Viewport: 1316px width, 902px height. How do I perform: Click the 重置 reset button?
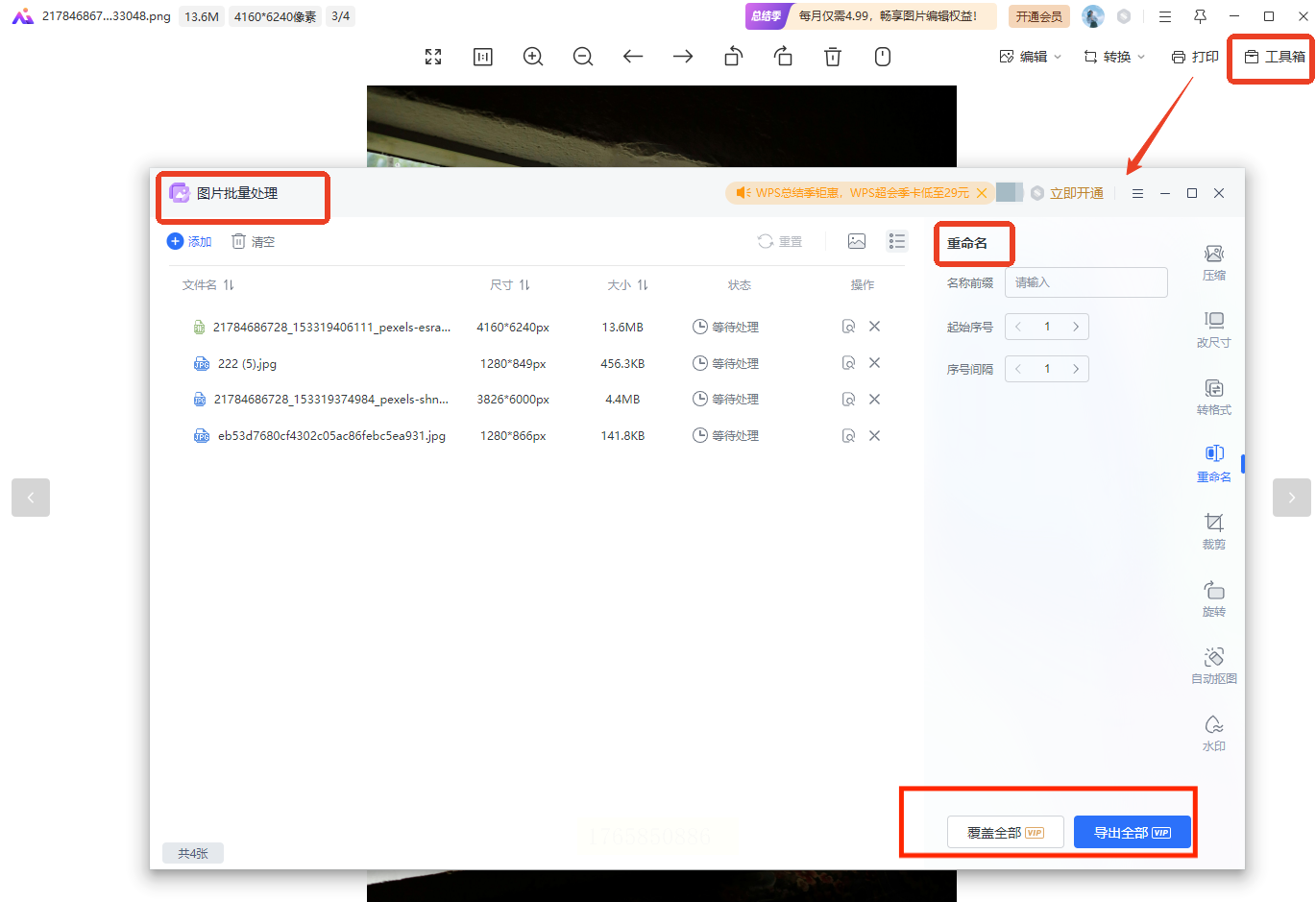pyautogui.click(x=780, y=241)
